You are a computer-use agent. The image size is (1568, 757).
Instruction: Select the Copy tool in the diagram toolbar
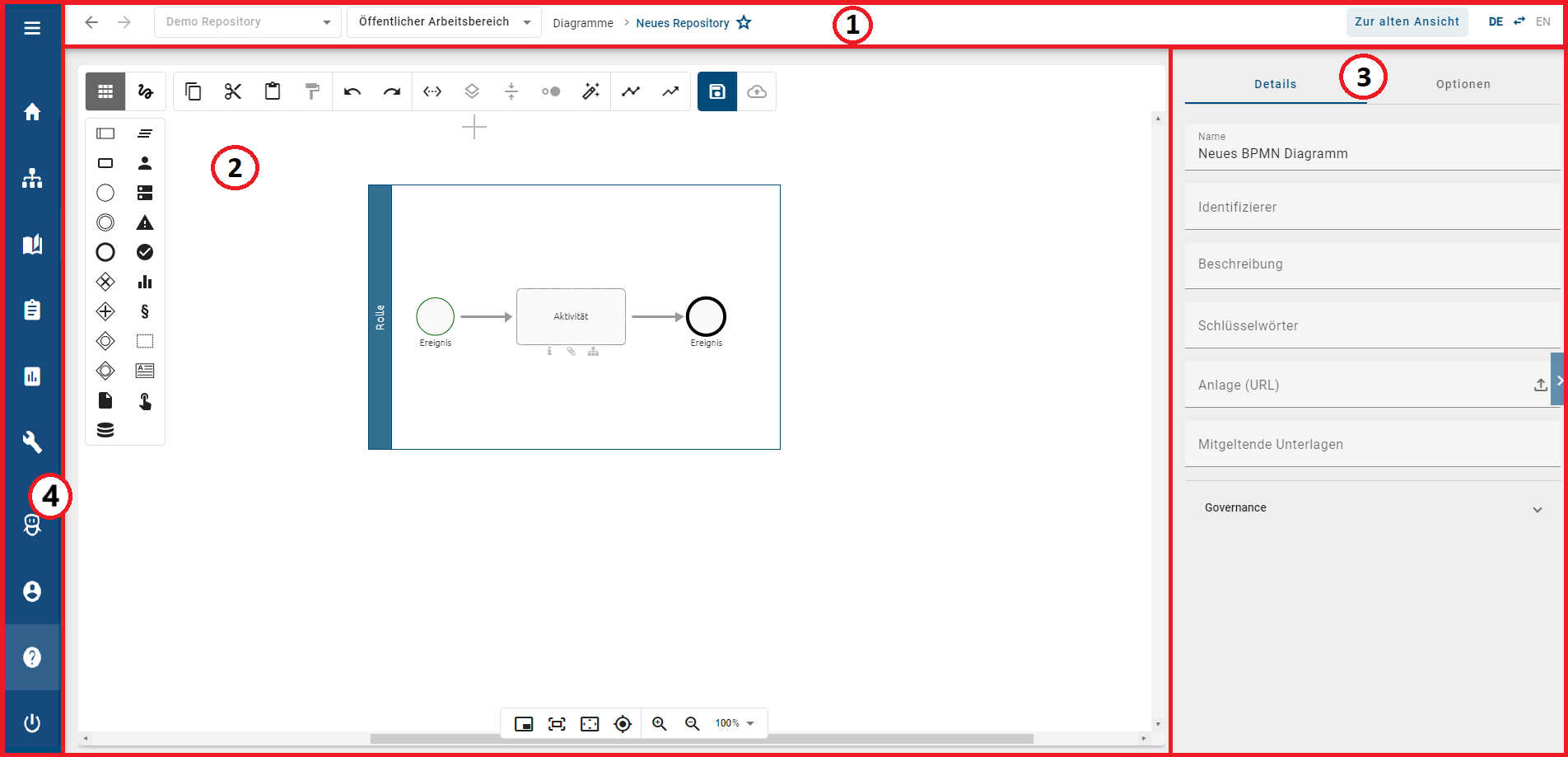point(193,91)
